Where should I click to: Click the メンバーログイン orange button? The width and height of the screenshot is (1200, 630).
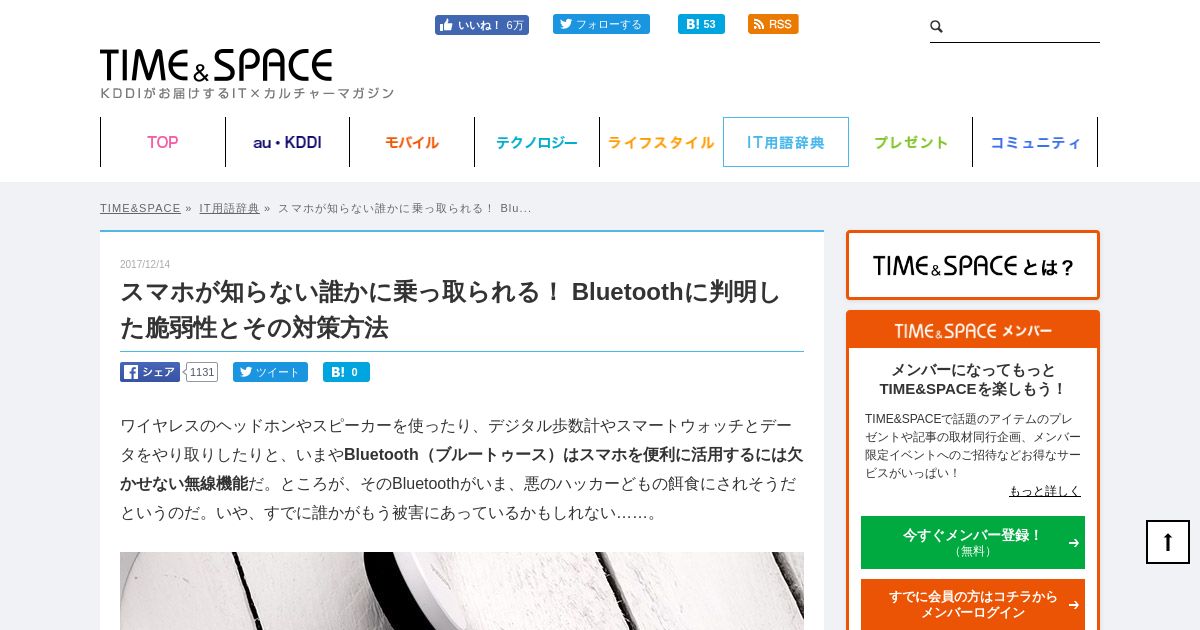point(973,604)
